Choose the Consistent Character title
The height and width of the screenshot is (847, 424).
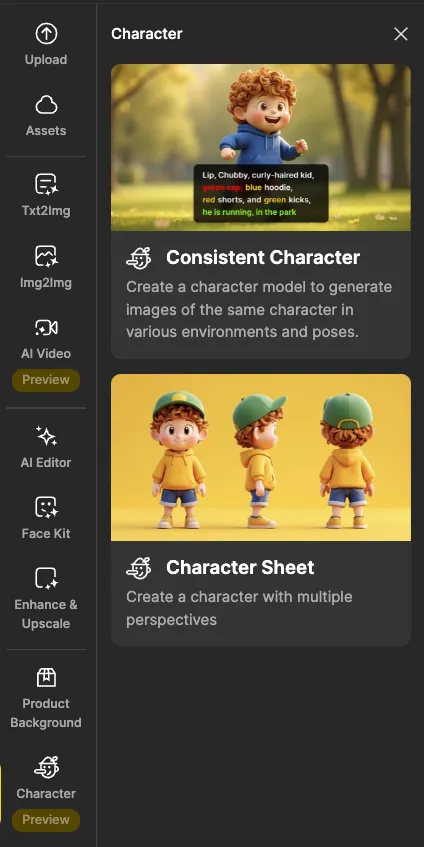click(263, 258)
